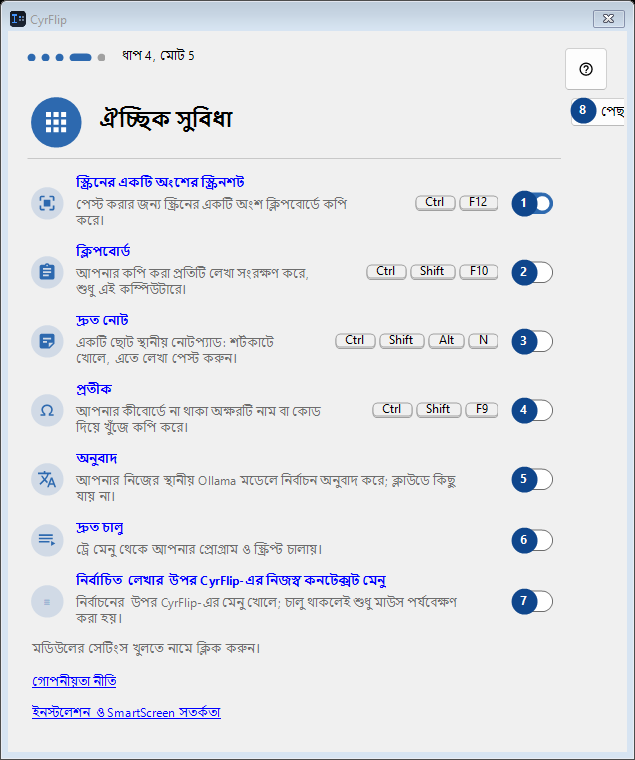Open the দ্রুত নোট module settings link
The width and height of the screenshot is (635, 760).
click(x=102, y=320)
